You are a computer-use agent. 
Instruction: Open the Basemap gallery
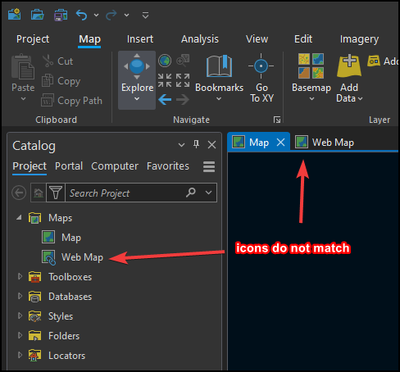(311, 77)
